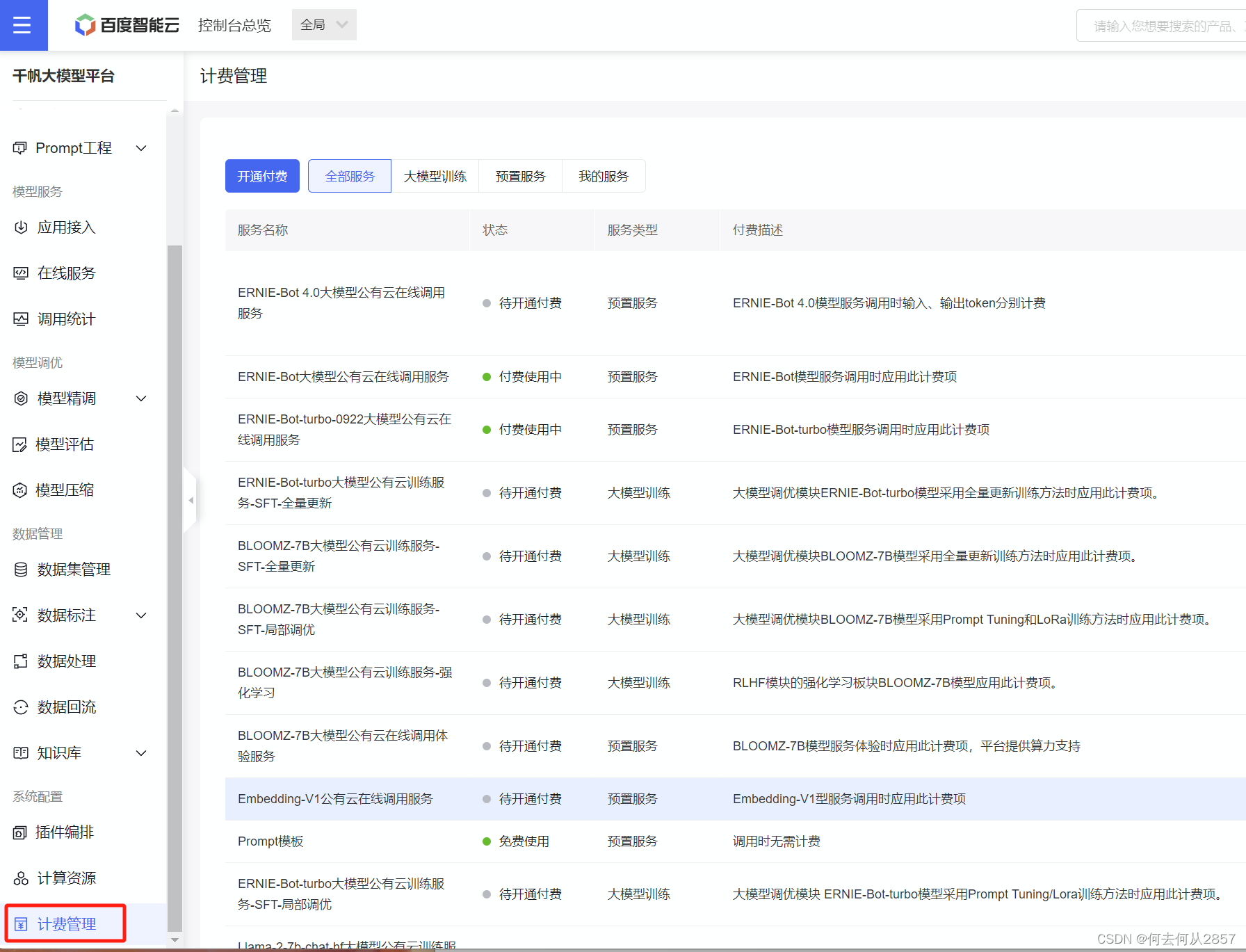1246x952 pixels.
Task: Click the 免费使用 status of Prompt模板
Action: [x=524, y=841]
